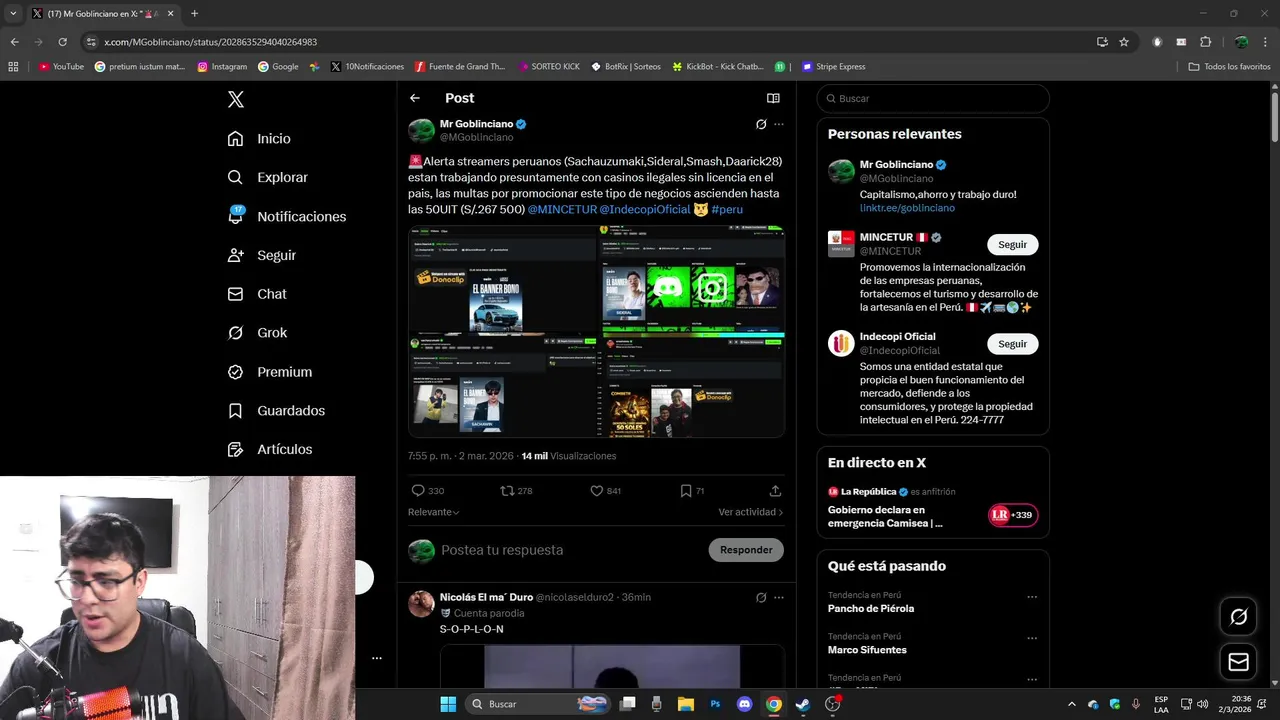
Task: Show hidden system tray icons
Action: [x=1071, y=704]
